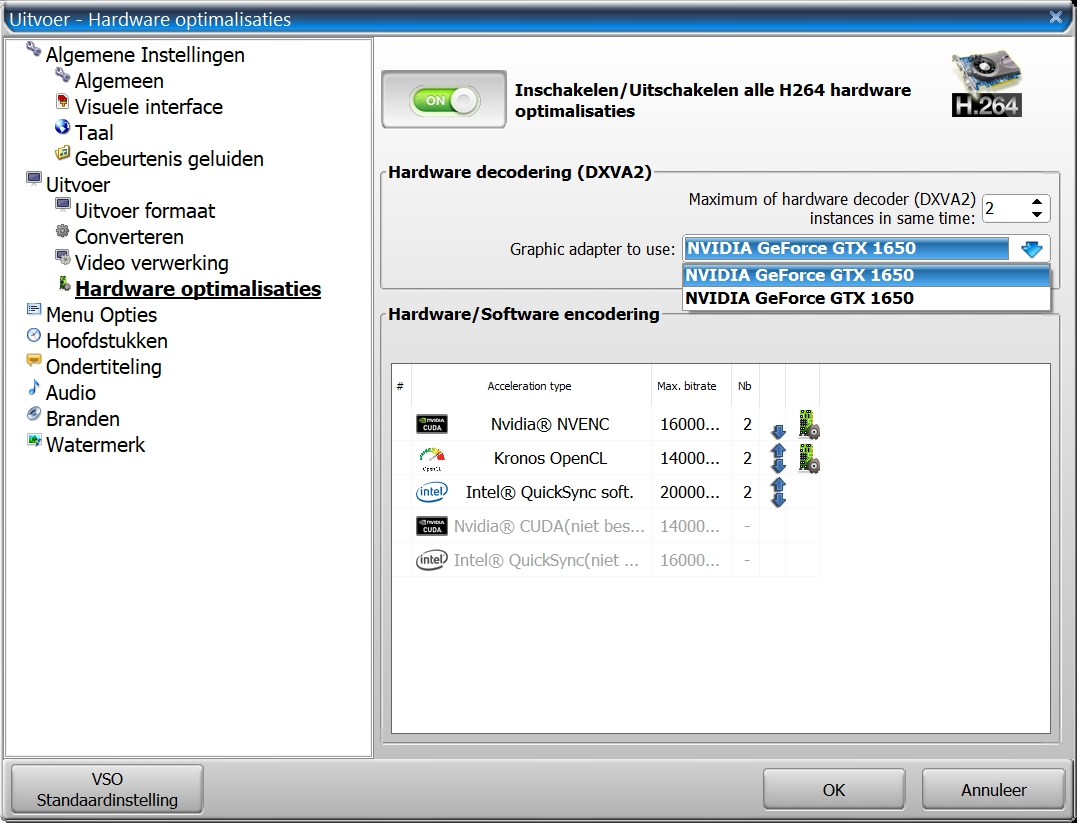Open Menu Opties section
Screen dimensions: 1077x823
pos(102,315)
